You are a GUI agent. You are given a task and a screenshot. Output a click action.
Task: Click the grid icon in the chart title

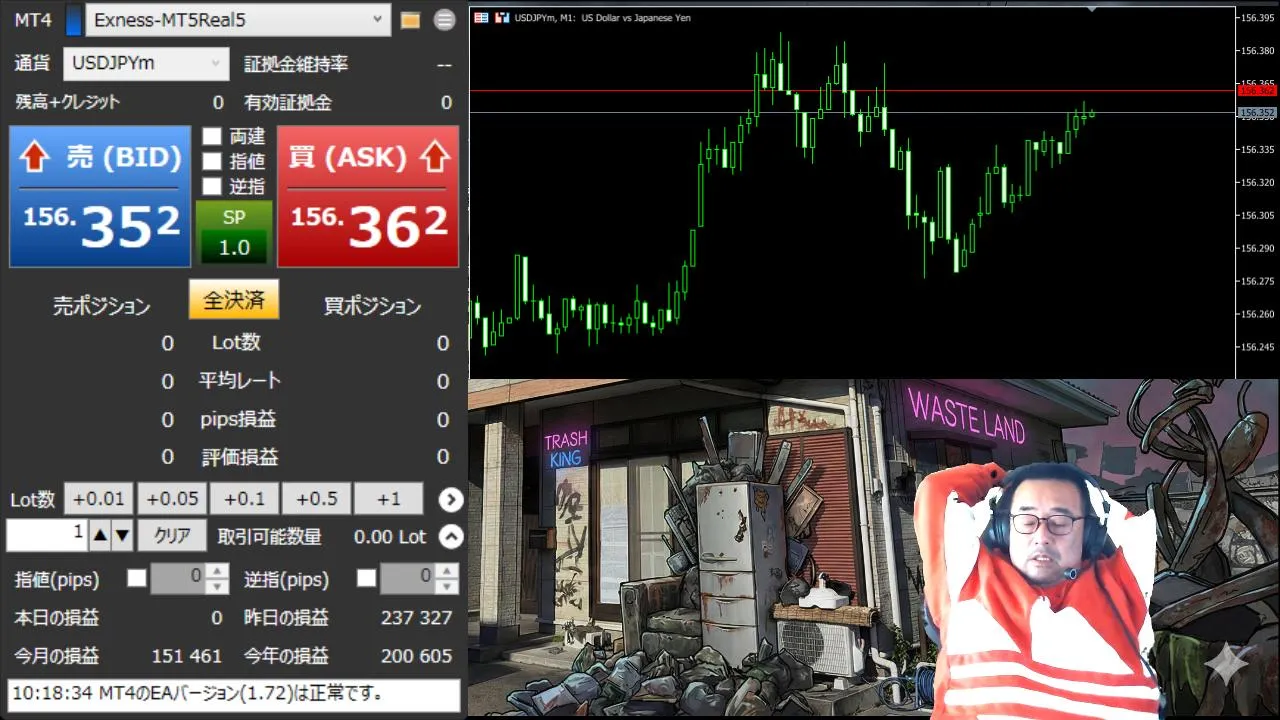click(481, 18)
